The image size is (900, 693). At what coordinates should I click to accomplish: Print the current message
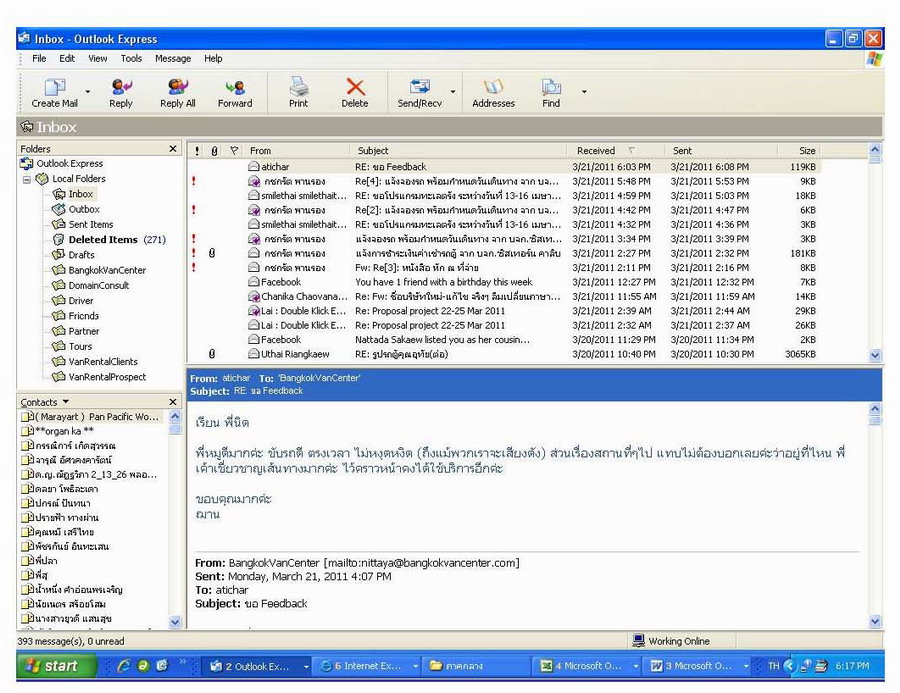click(298, 92)
